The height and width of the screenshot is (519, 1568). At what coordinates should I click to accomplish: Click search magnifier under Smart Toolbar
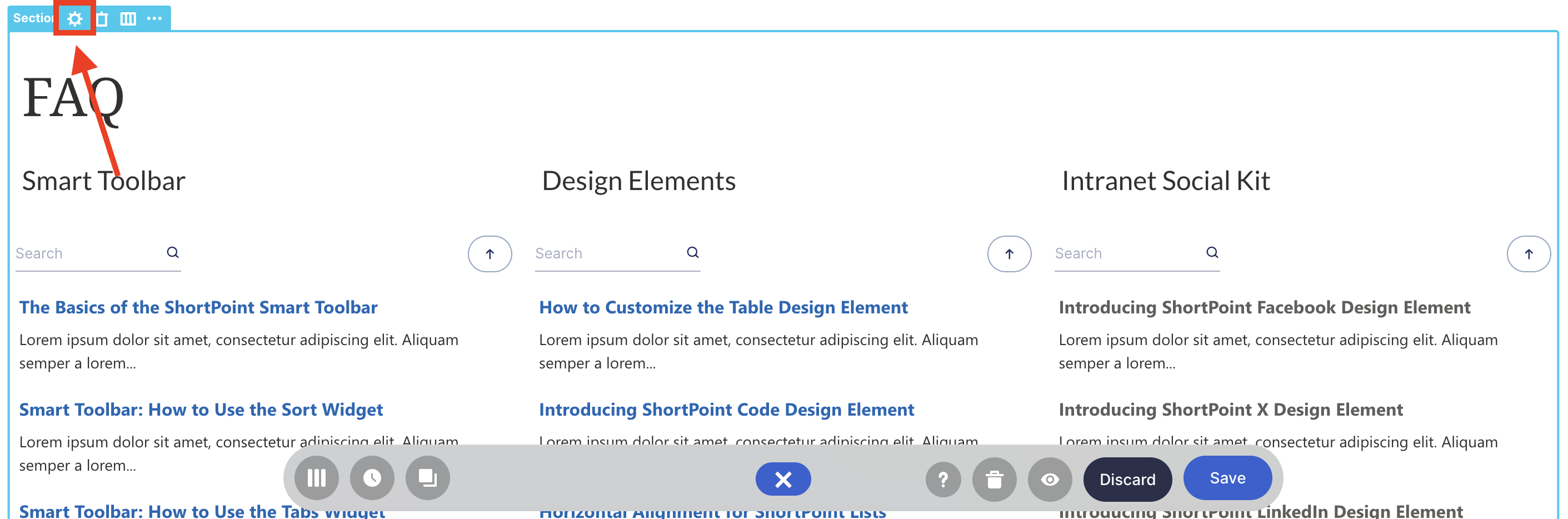coord(173,252)
